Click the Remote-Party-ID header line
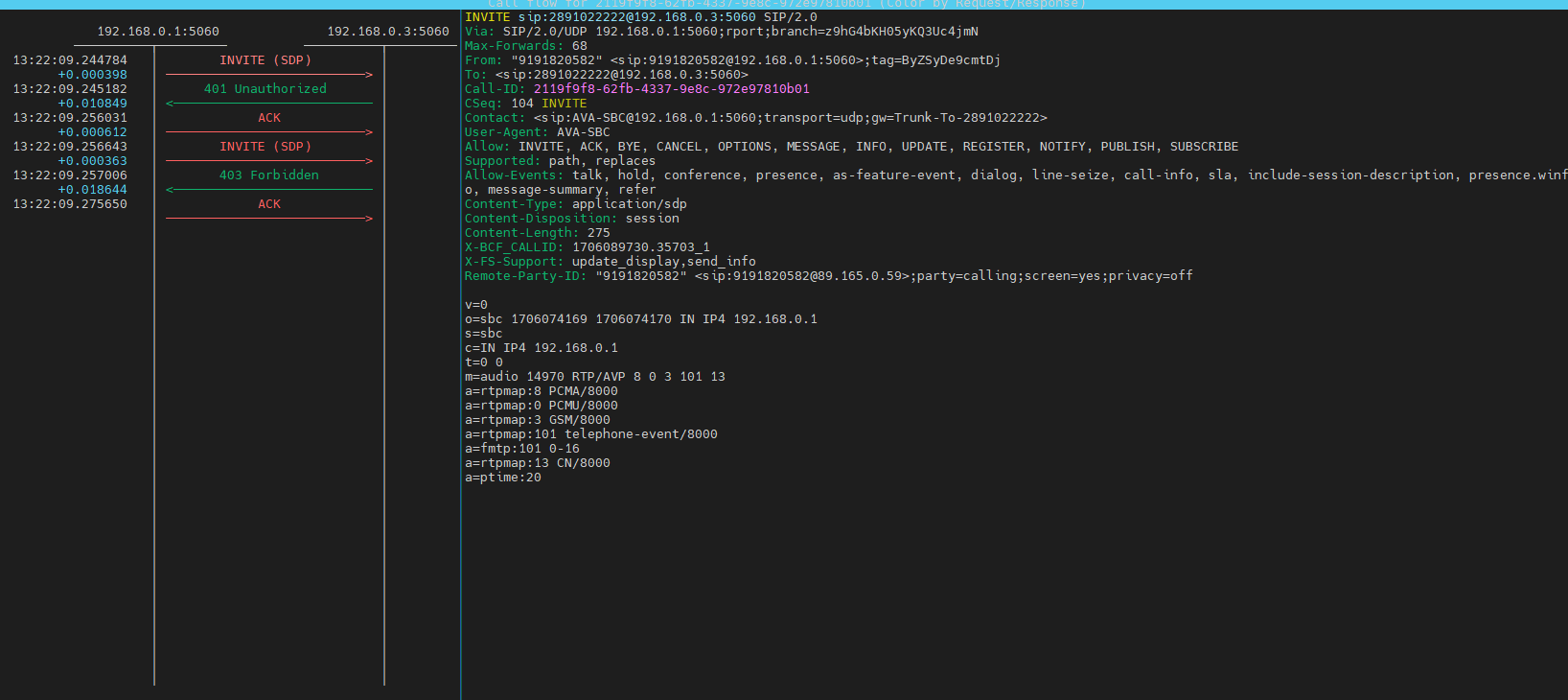This screenshot has height=700, width=1568. [829, 276]
